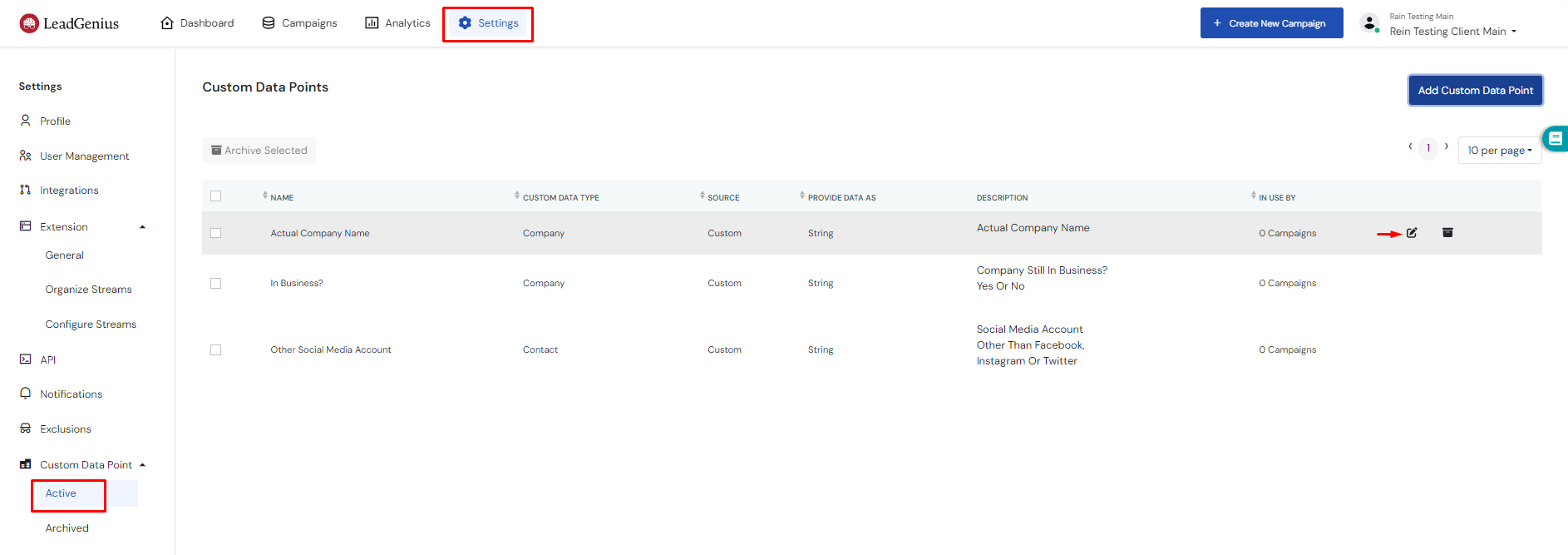Collapse the Custom Data Point section
The height and width of the screenshot is (555, 1568).
[x=143, y=465]
